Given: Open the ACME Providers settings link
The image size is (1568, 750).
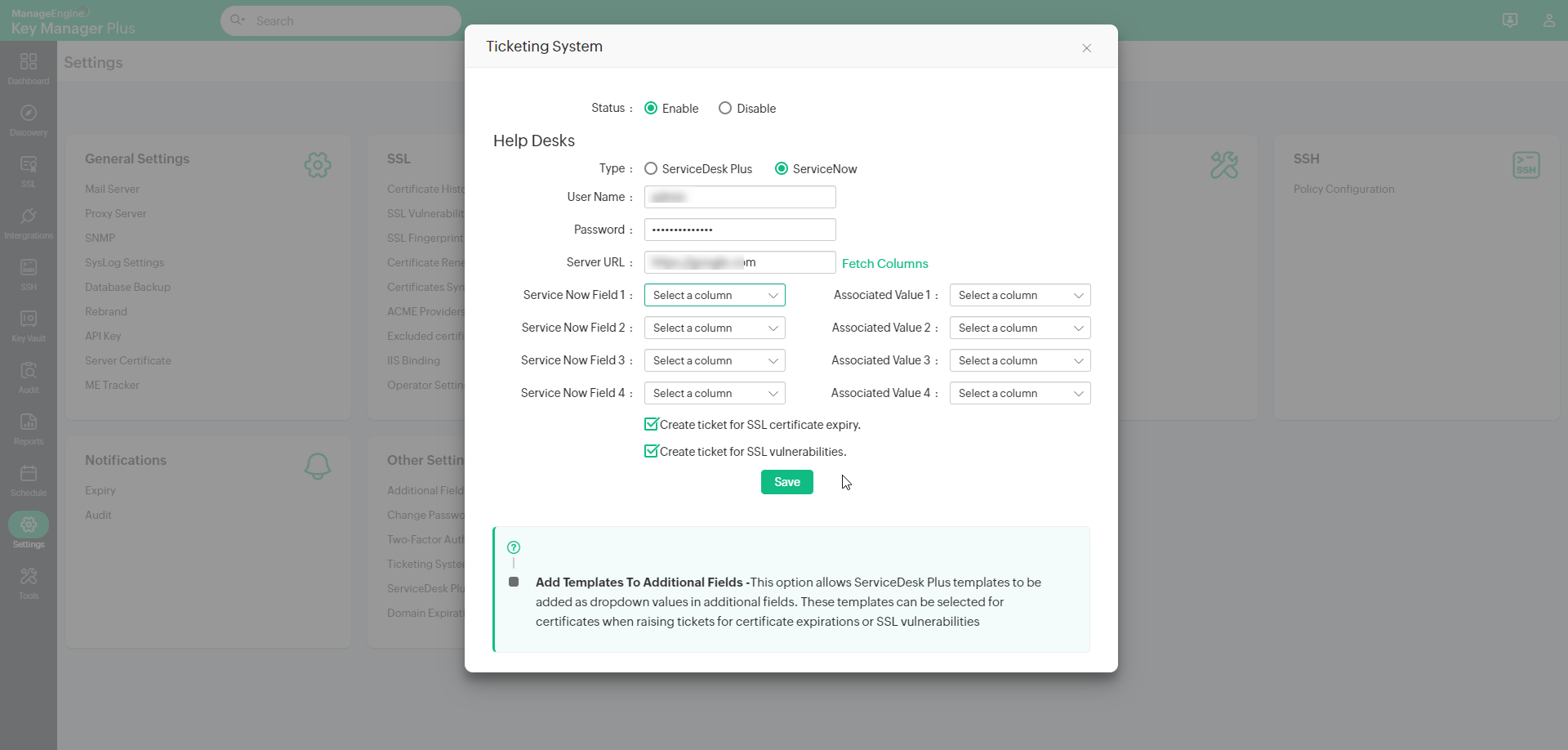Looking at the screenshot, I should (x=425, y=311).
